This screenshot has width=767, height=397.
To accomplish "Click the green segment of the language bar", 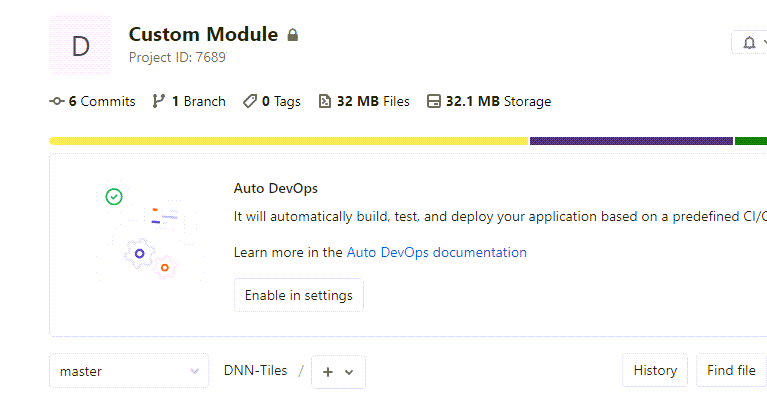I will point(751,141).
